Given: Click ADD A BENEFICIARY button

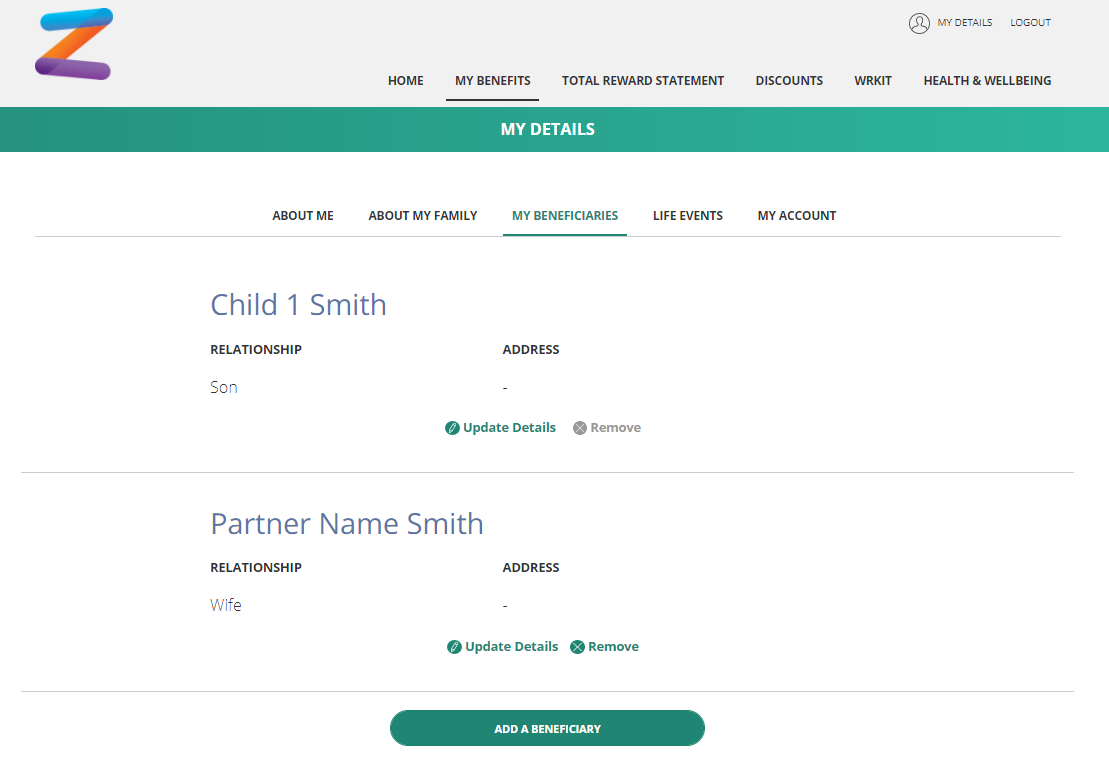Looking at the screenshot, I should [x=547, y=728].
